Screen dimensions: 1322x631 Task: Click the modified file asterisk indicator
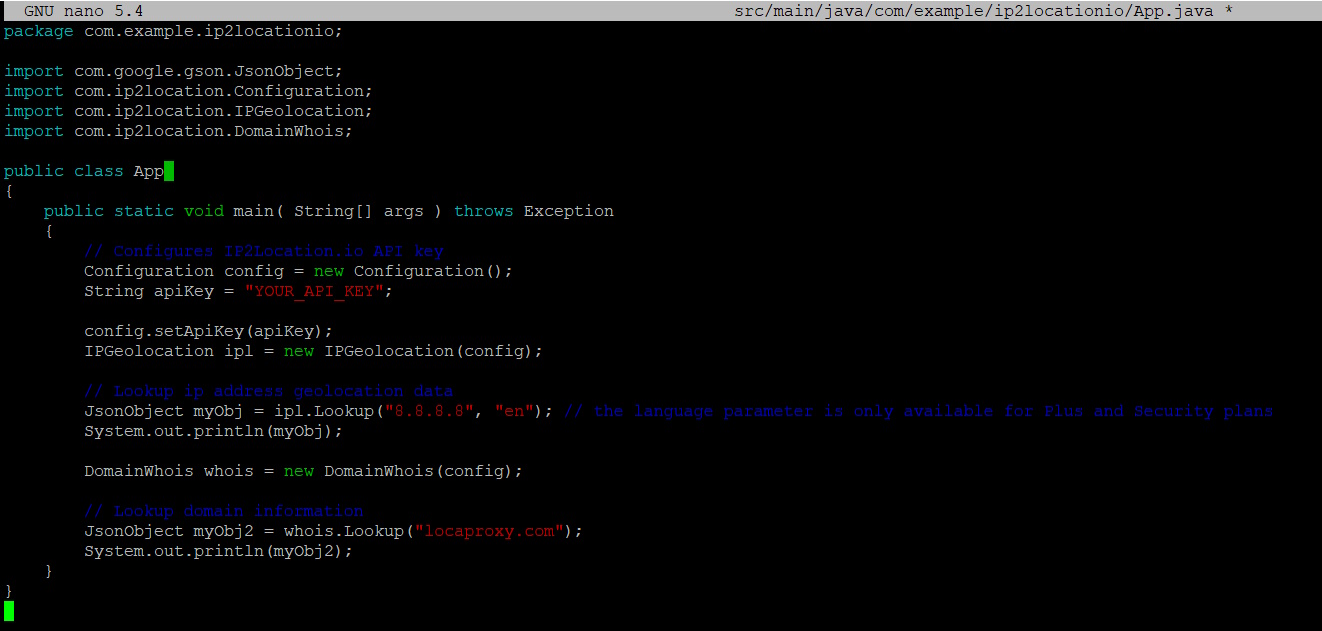1228,11
